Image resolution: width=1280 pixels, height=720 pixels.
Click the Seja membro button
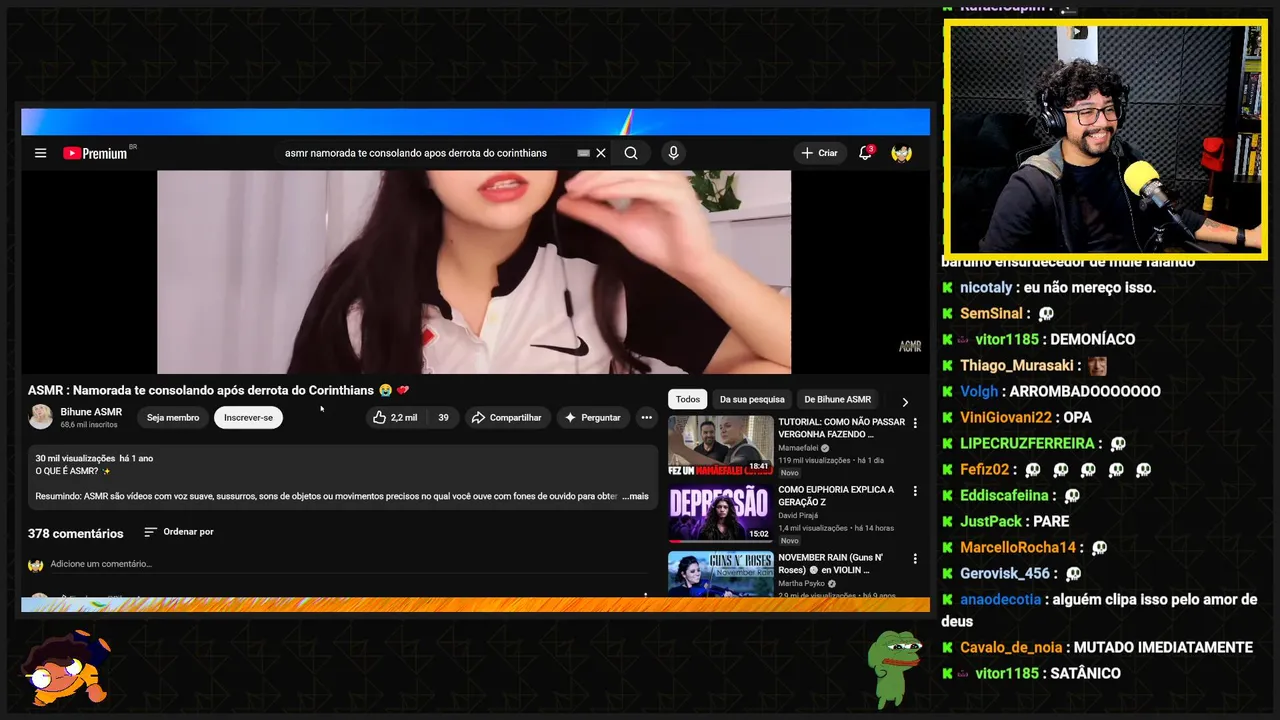(x=173, y=417)
